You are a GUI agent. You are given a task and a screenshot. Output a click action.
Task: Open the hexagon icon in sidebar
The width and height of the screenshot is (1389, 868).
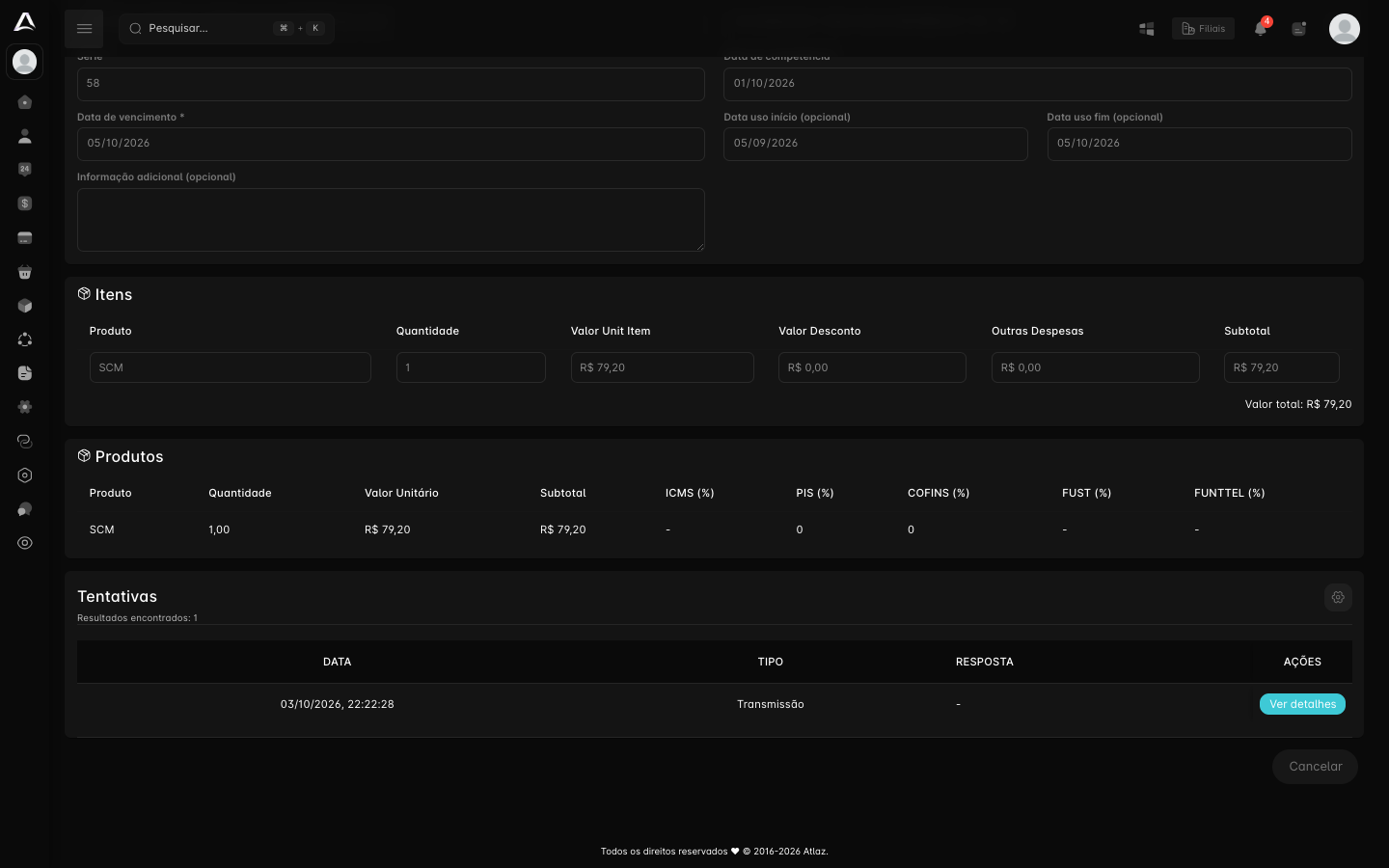tap(25, 475)
